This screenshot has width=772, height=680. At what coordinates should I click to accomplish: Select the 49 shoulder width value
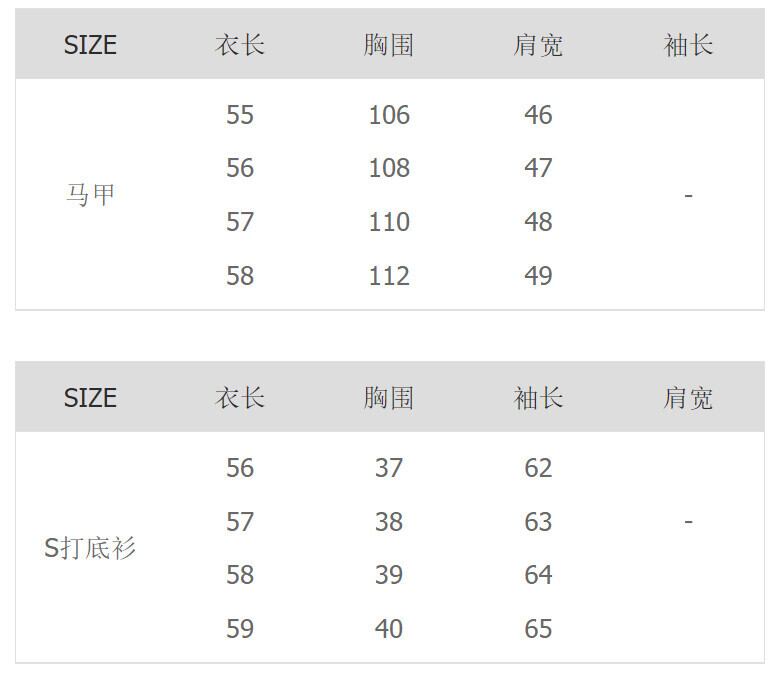tap(538, 276)
